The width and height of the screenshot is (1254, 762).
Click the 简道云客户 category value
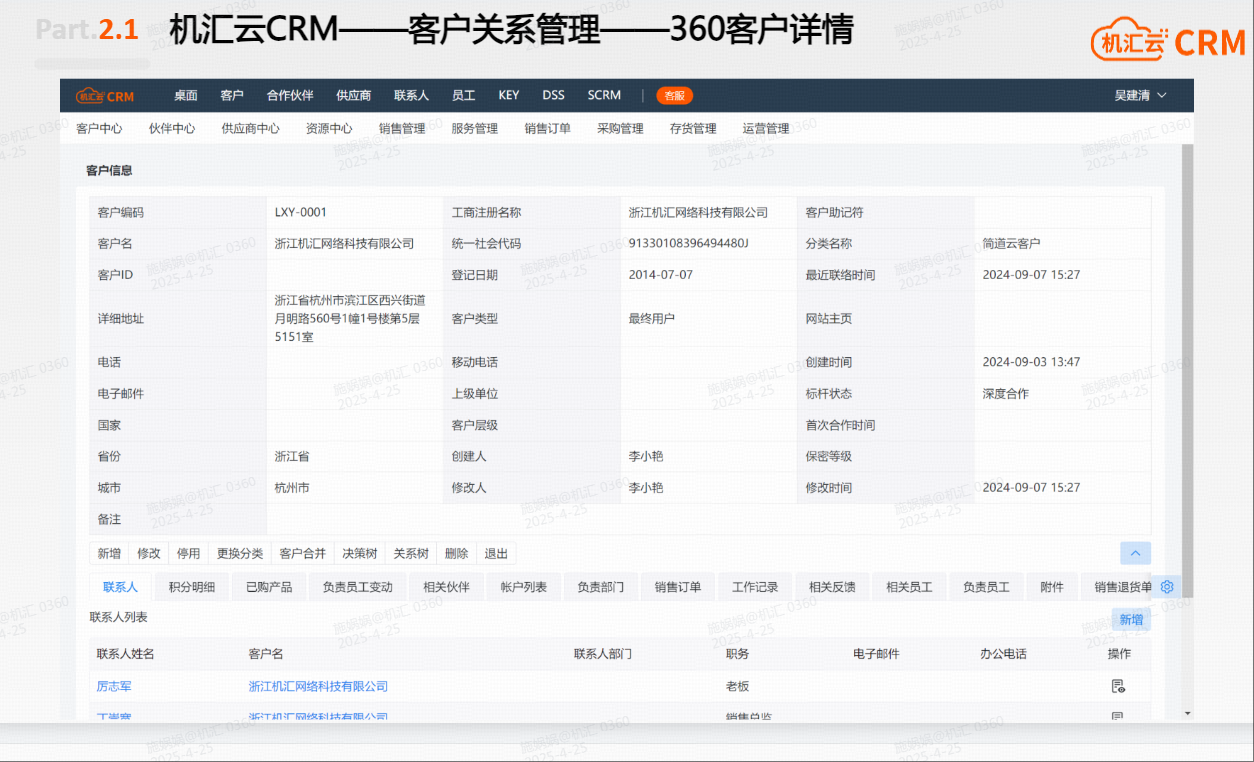point(1012,243)
